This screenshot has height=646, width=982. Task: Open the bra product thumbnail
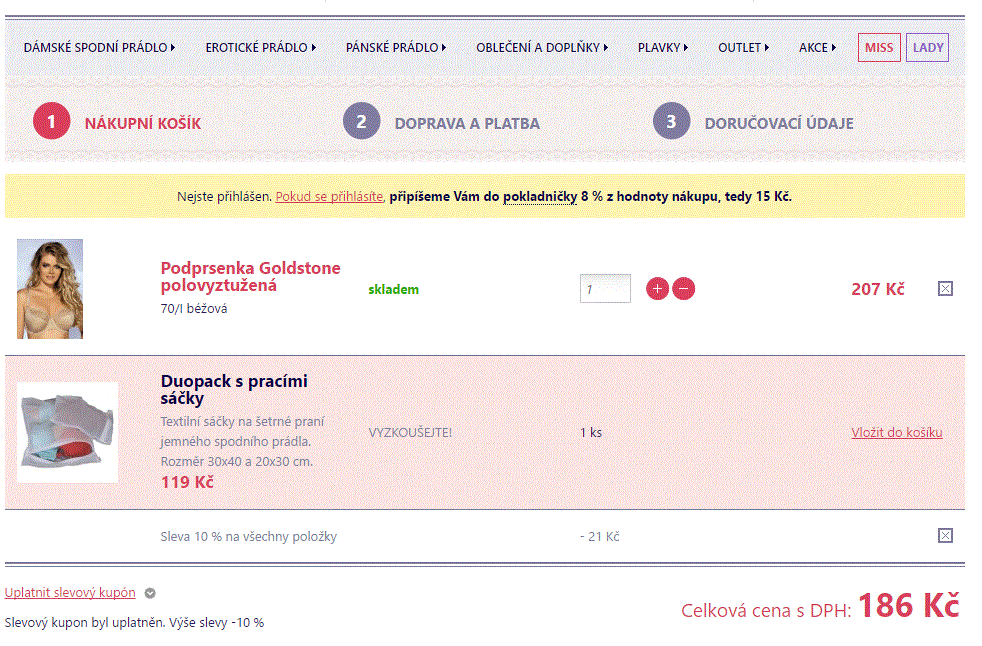(50, 289)
